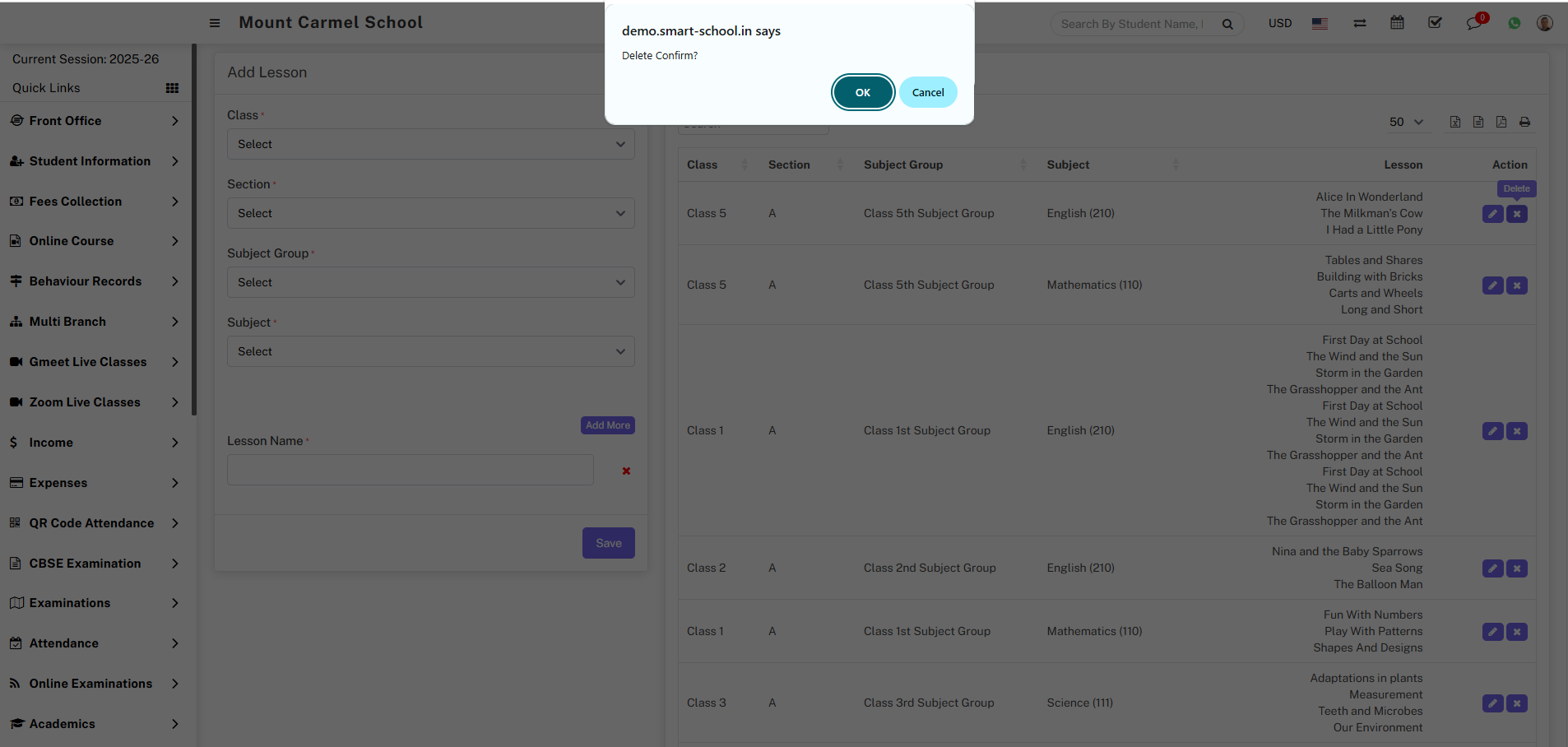The height and width of the screenshot is (747, 1568).
Task: Export the lesson list to Excel
Action: point(1455,122)
